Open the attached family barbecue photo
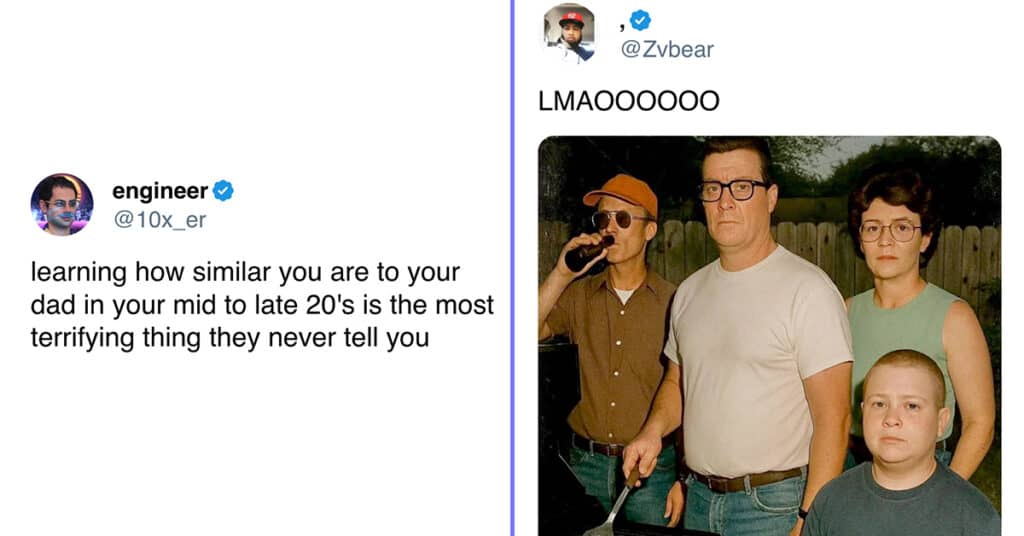1024x536 pixels. tap(769, 336)
